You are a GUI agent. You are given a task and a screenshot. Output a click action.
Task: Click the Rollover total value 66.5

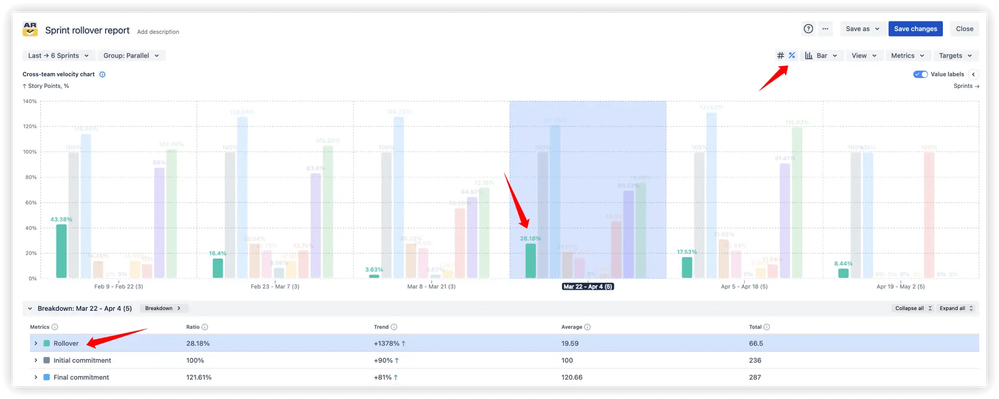pyautogui.click(x=756, y=344)
